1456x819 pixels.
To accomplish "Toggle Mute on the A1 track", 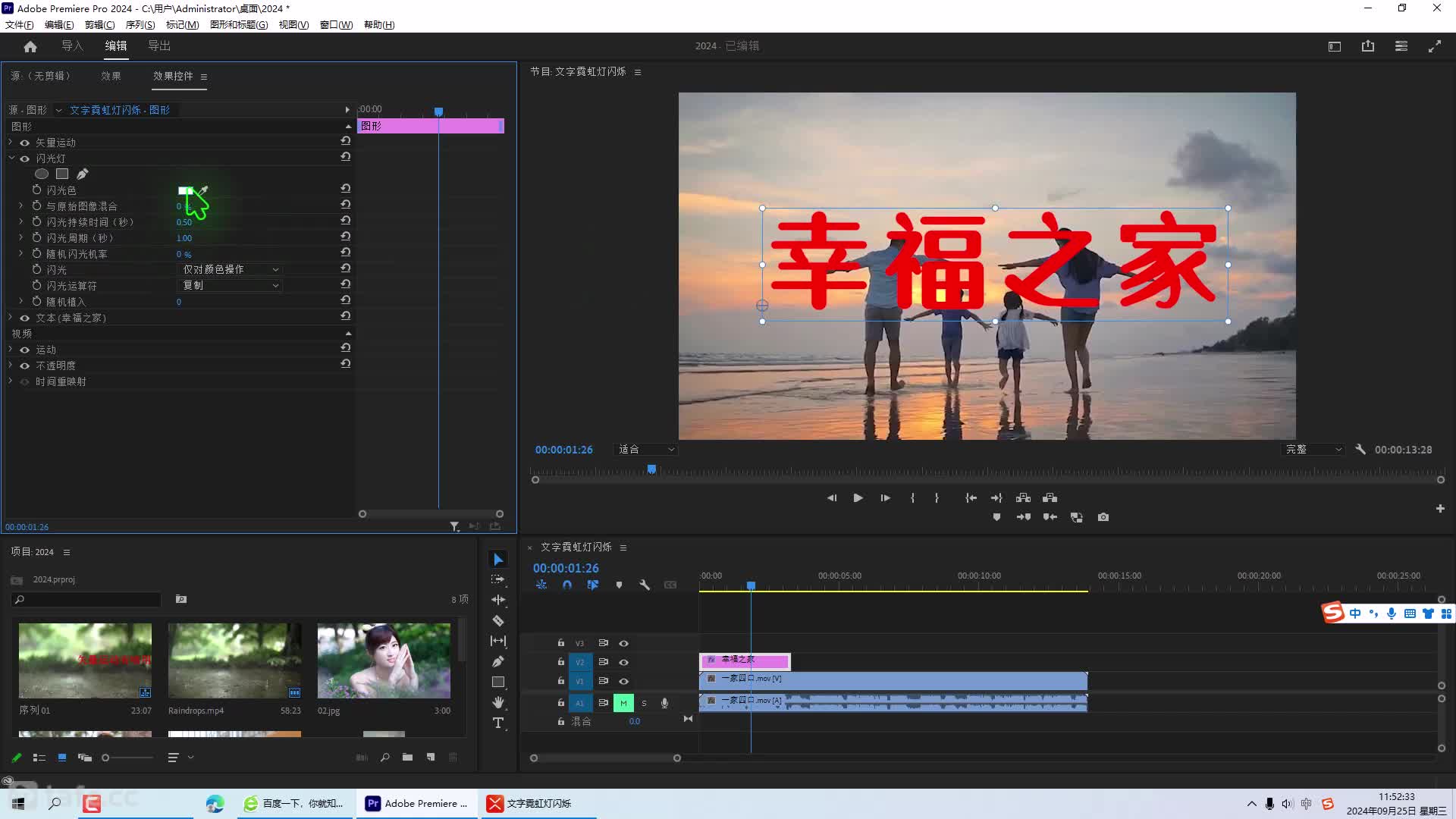I will pos(623,703).
